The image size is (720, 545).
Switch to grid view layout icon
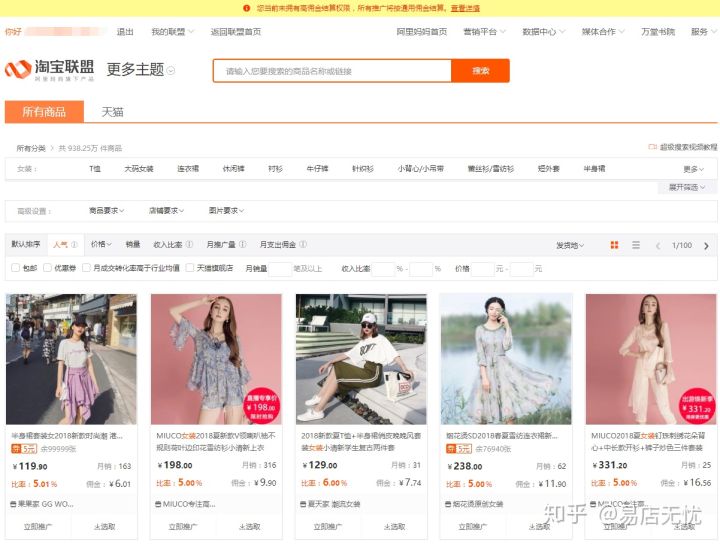coord(614,245)
